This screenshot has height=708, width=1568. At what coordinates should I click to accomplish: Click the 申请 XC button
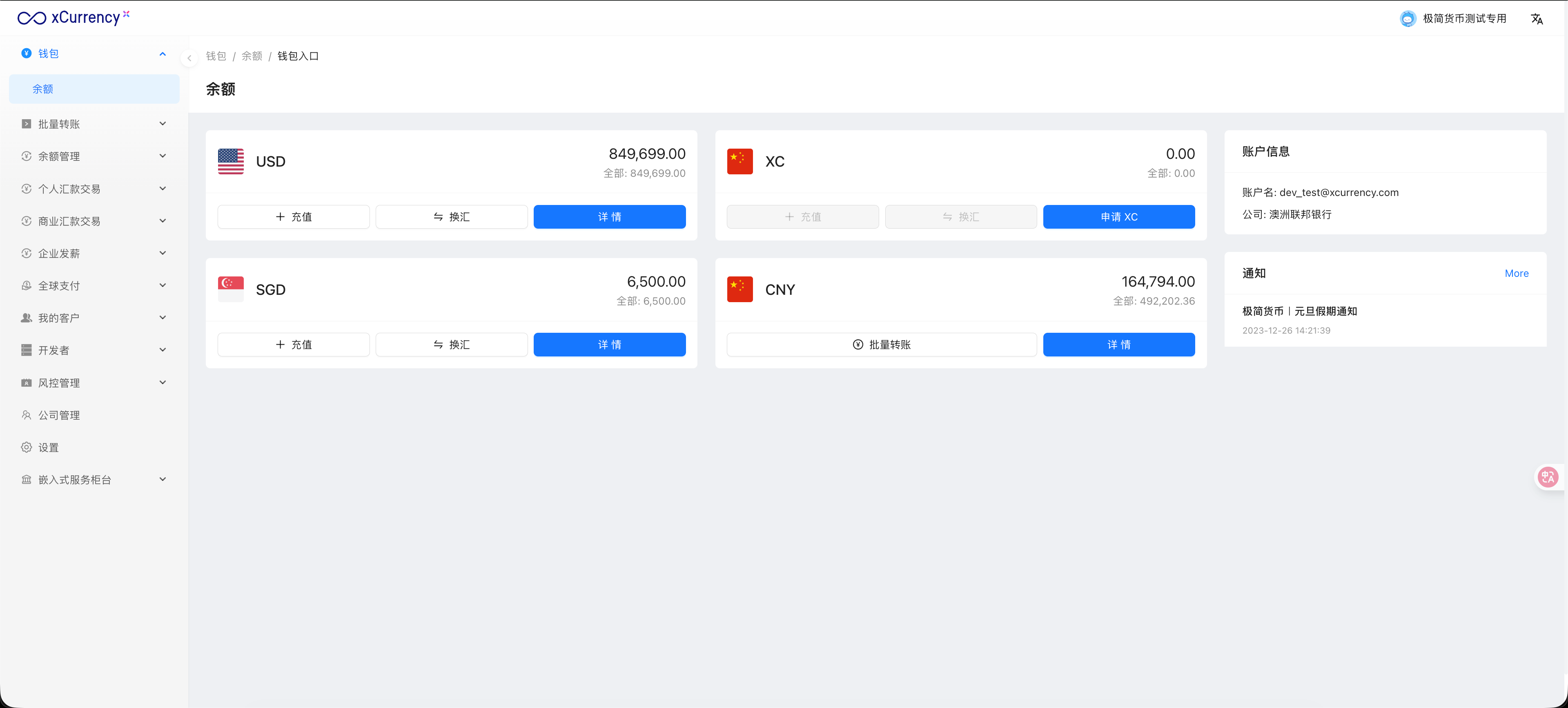[x=1118, y=217]
